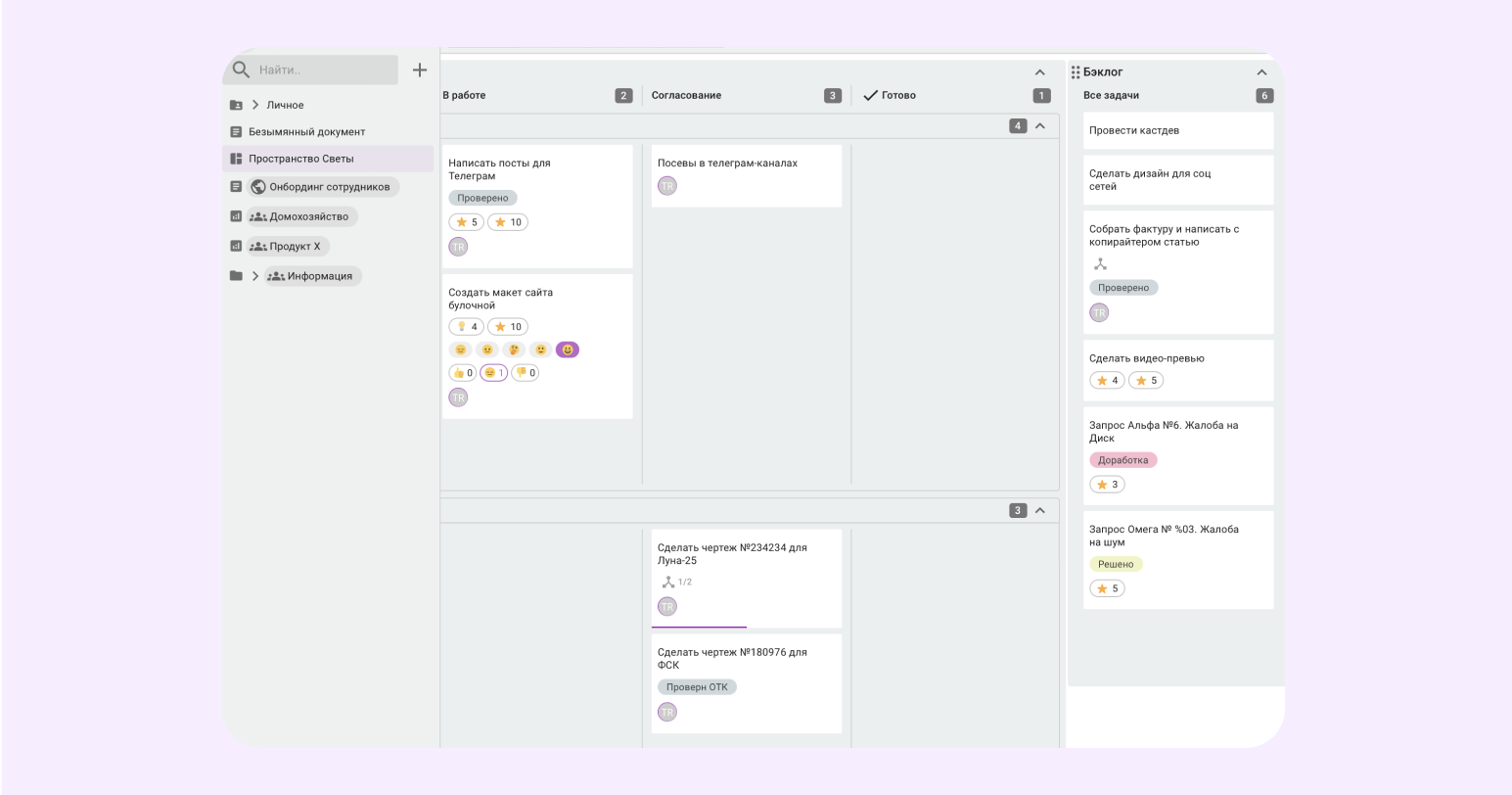Click Все задачи header in backlog
This screenshot has height=795, width=1512.
point(1111,95)
